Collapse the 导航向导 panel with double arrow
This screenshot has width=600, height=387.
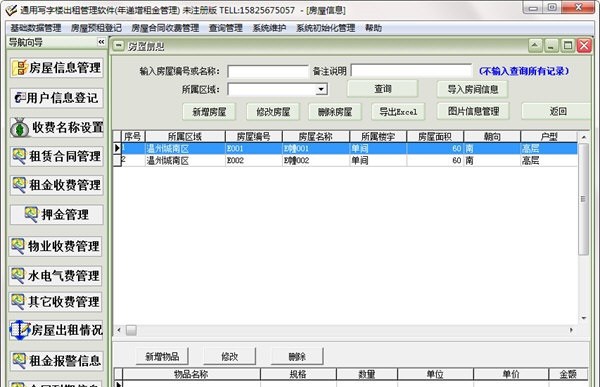pos(101,42)
